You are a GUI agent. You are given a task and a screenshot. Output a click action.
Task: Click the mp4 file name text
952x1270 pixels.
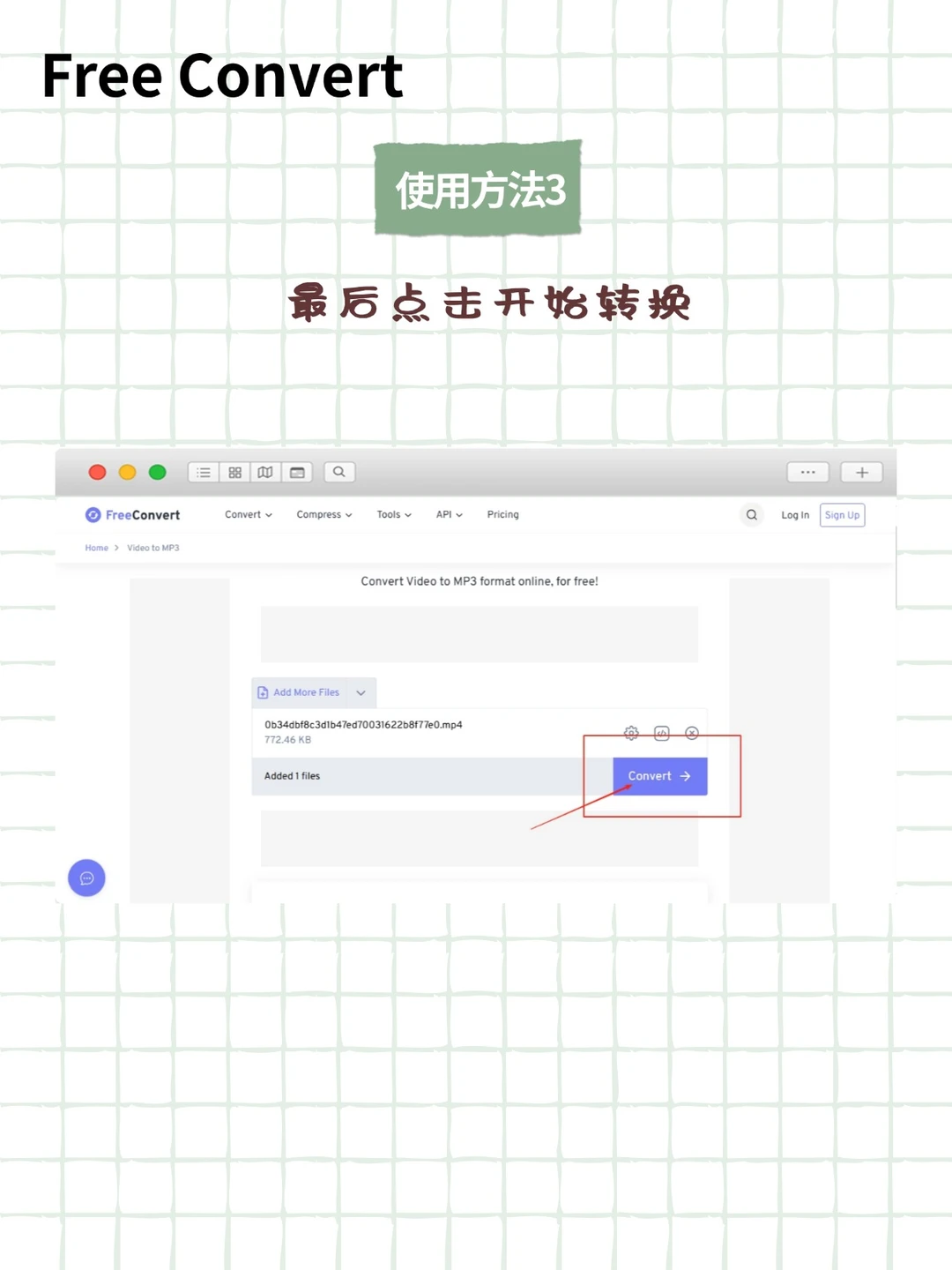363,725
